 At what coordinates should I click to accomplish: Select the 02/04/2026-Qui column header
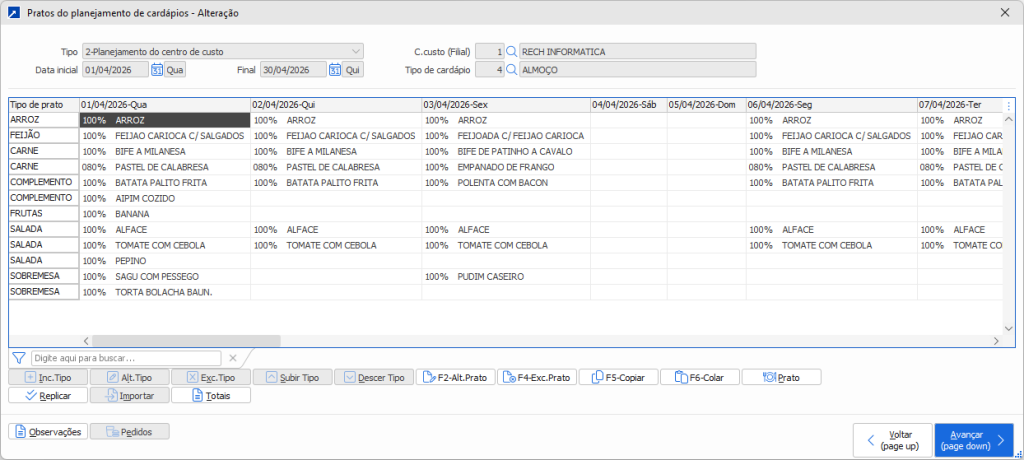[x=335, y=105]
